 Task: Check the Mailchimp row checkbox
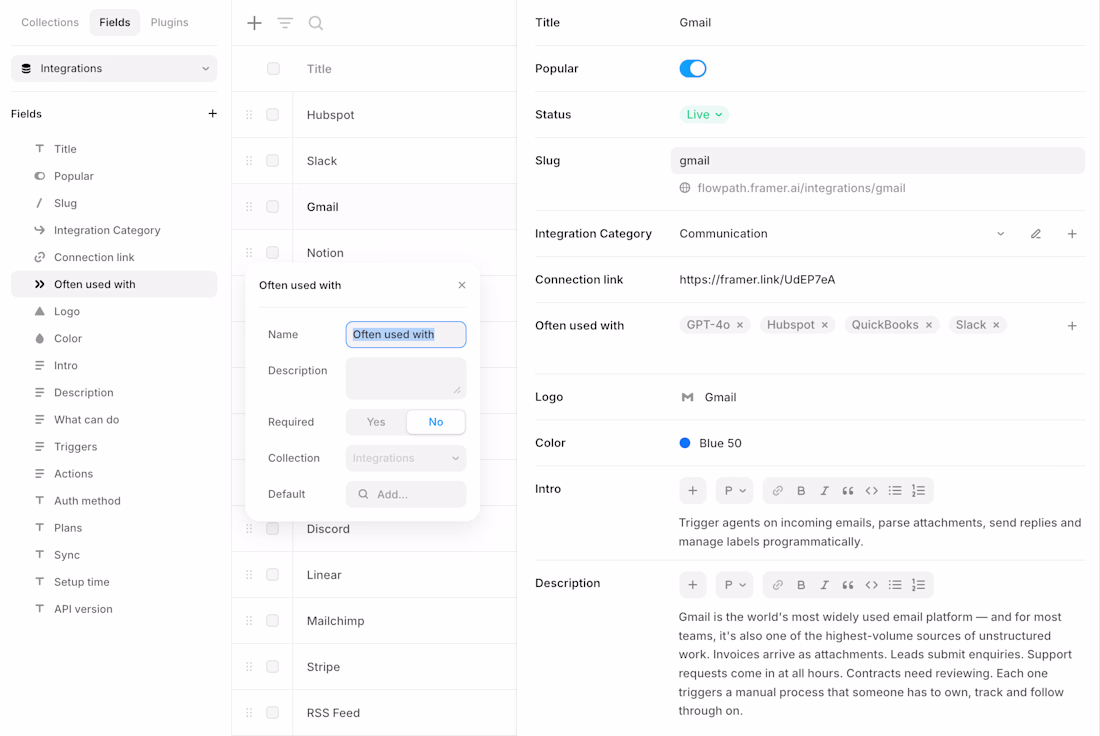click(273, 620)
